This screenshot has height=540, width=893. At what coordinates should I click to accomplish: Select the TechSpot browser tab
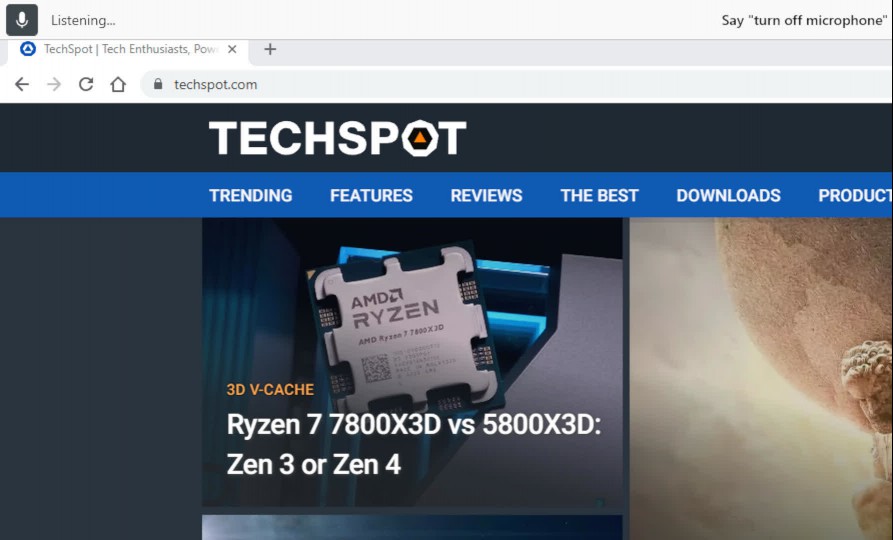128,50
